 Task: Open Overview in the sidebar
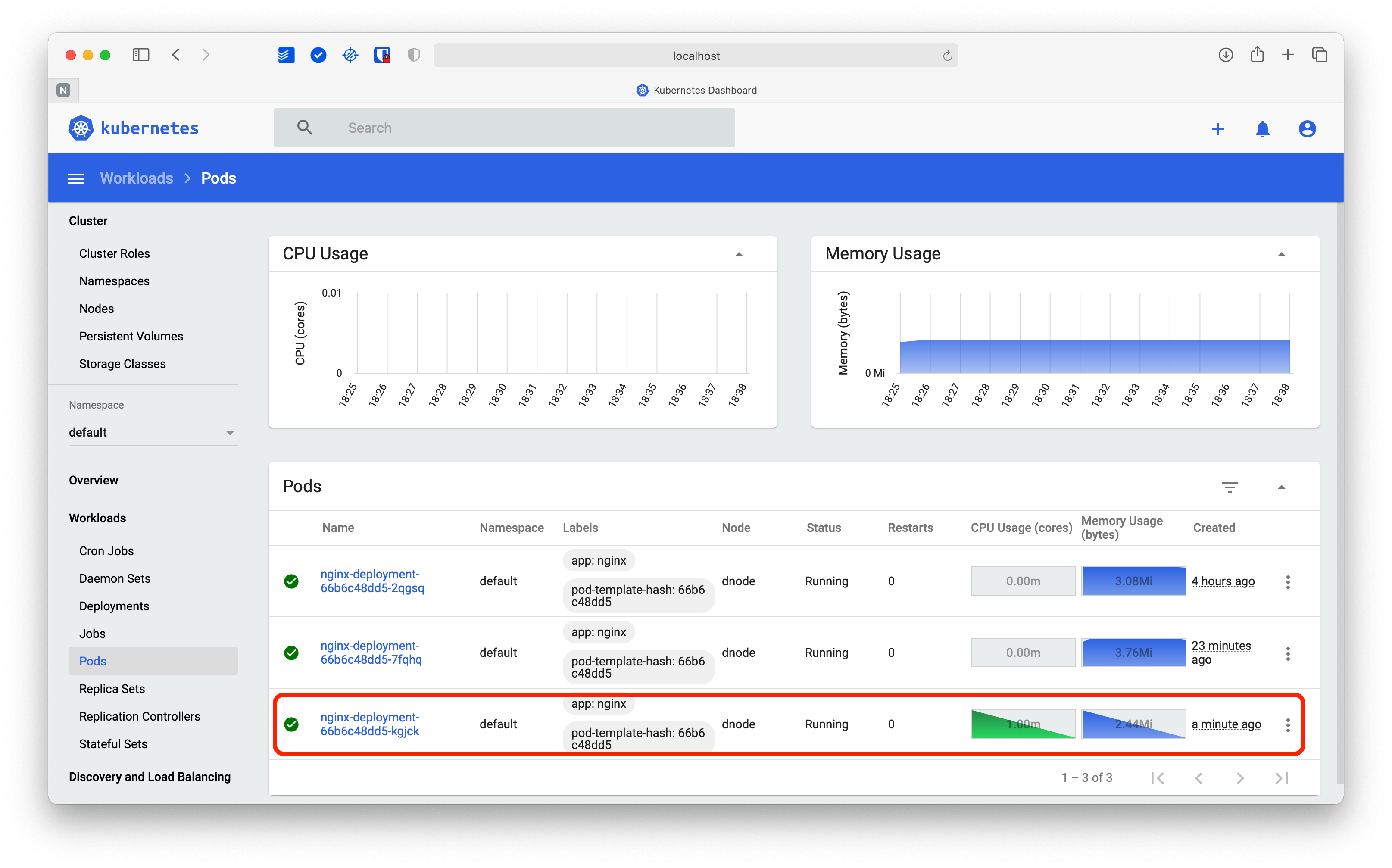94,481
